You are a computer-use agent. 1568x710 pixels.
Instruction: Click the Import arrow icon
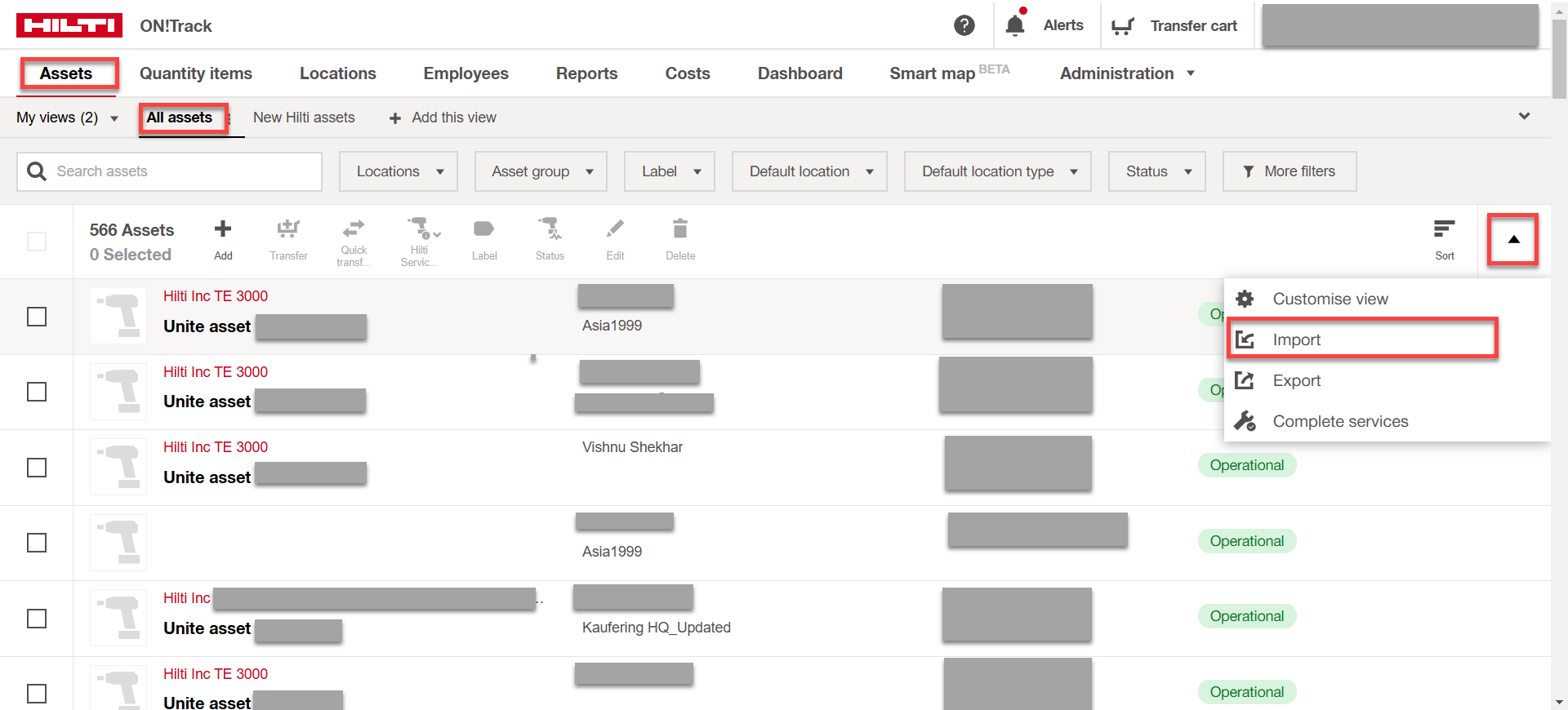click(x=1245, y=339)
